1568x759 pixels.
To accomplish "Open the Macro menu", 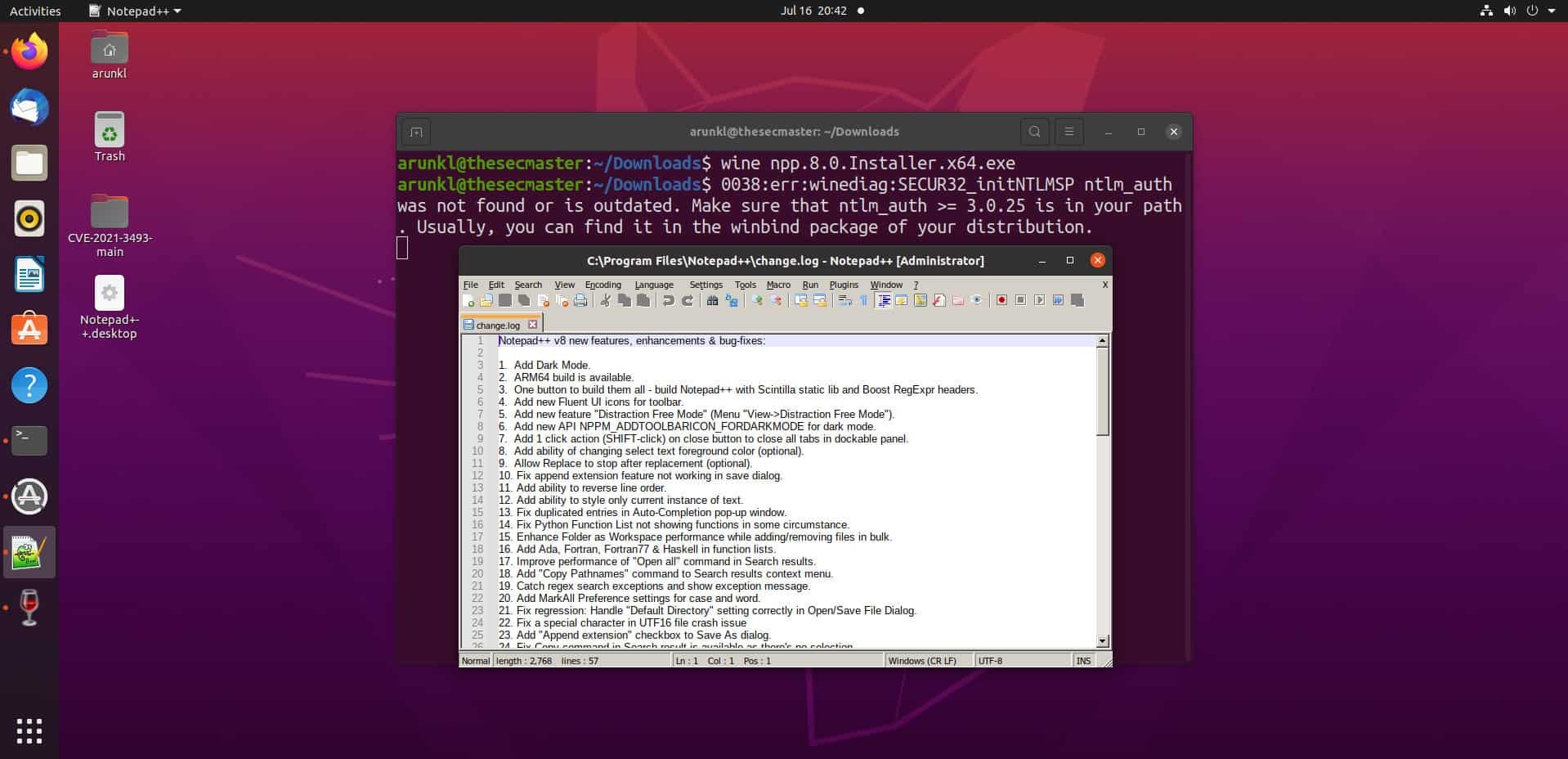I will click(x=778, y=285).
